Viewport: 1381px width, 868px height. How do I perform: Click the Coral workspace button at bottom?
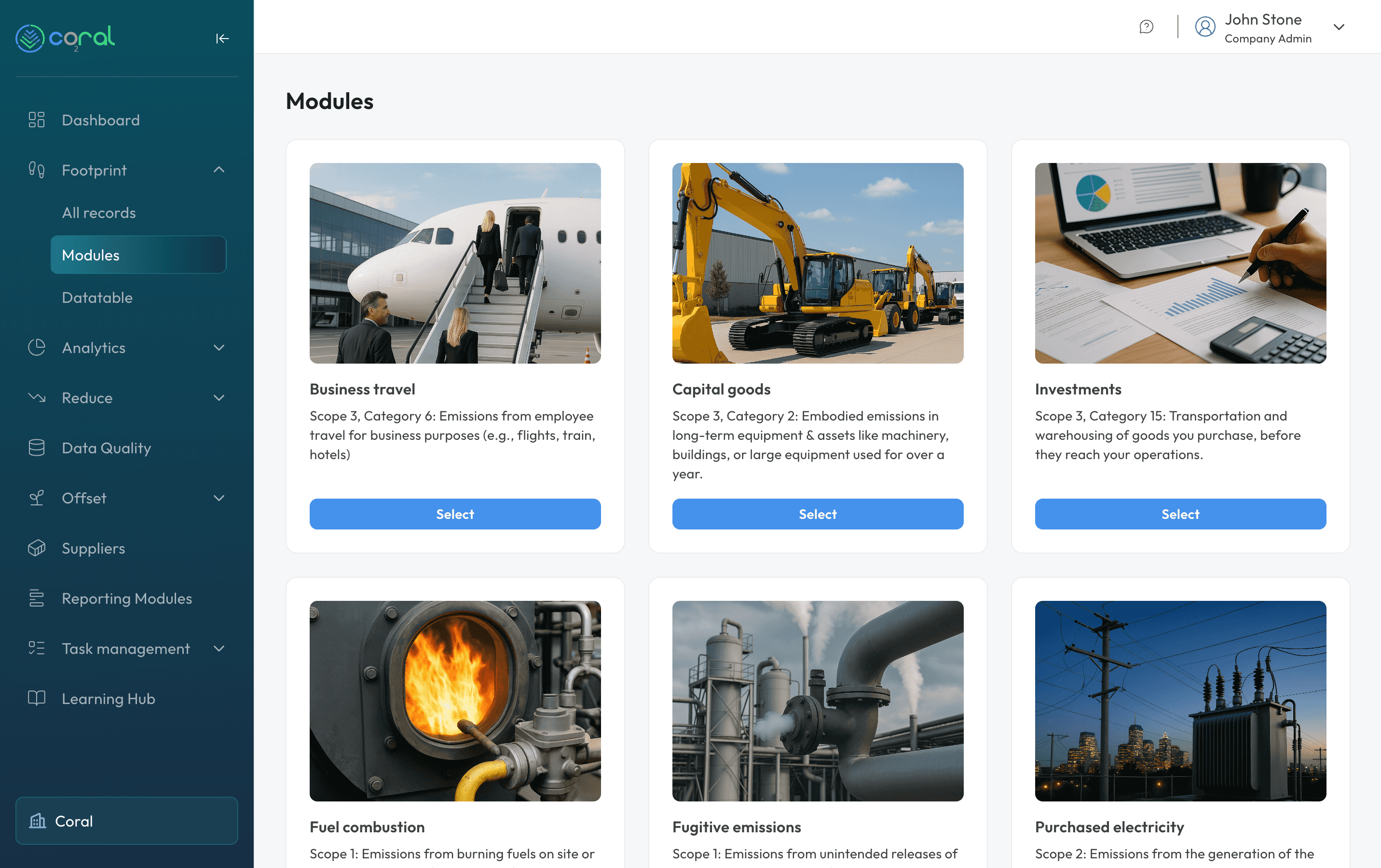click(x=126, y=821)
